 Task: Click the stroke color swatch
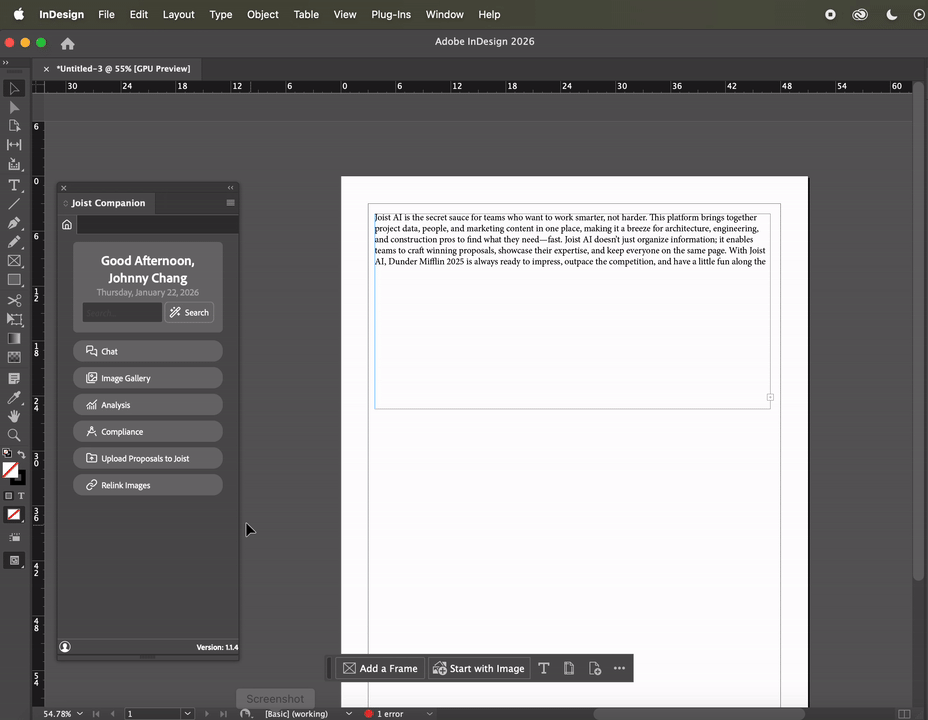pos(20,478)
